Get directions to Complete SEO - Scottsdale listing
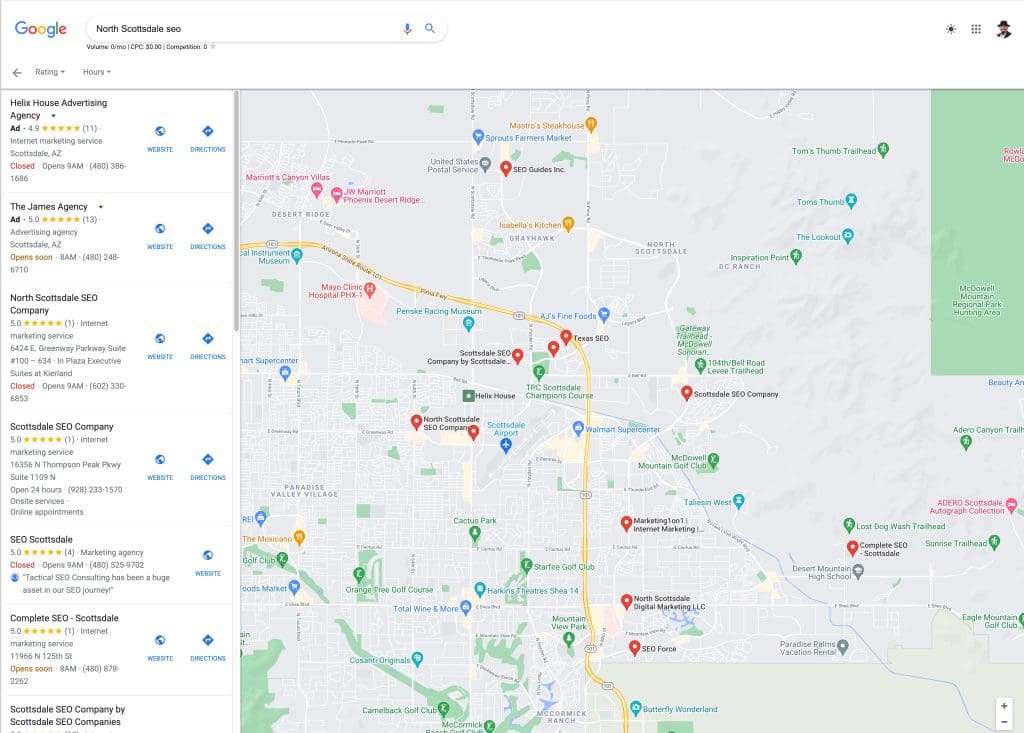 (x=208, y=647)
